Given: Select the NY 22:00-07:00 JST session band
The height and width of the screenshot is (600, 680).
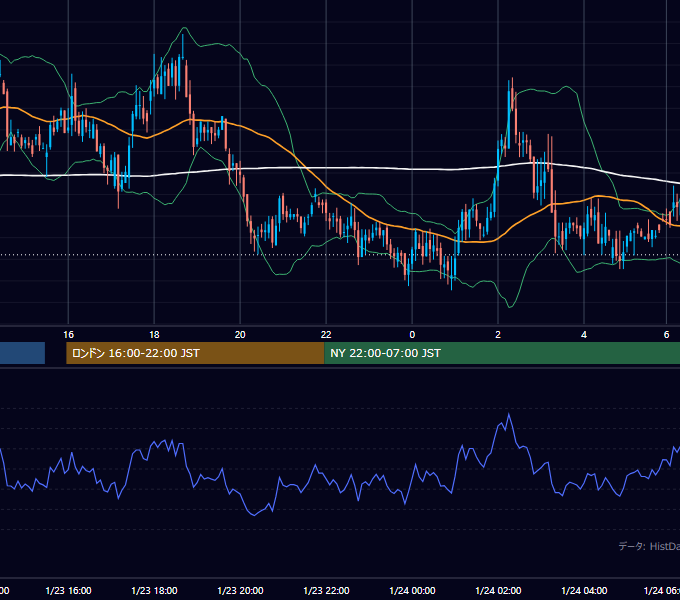Looking at the screenshot, I should (x=502, y=353).
